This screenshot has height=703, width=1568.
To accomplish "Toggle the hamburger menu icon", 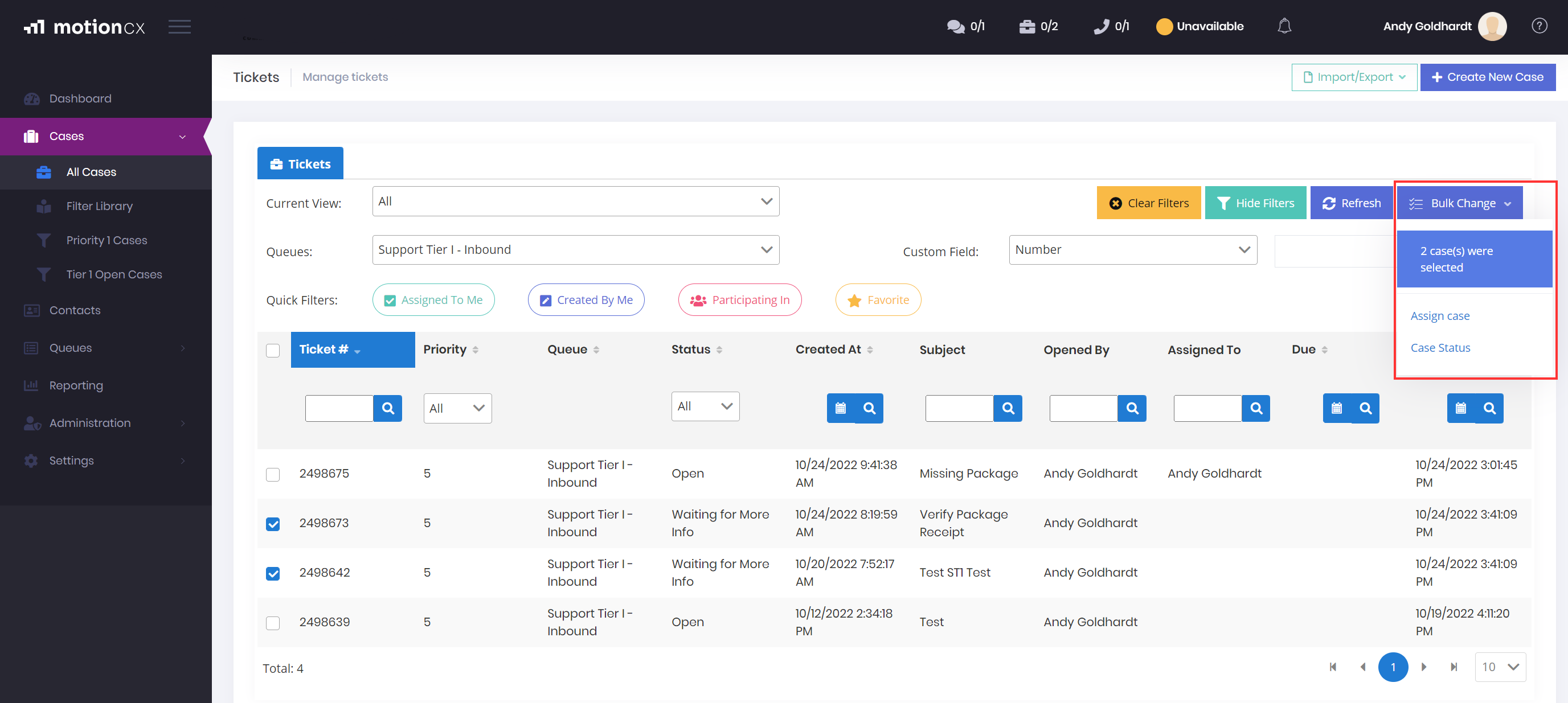I will [179, 27].
